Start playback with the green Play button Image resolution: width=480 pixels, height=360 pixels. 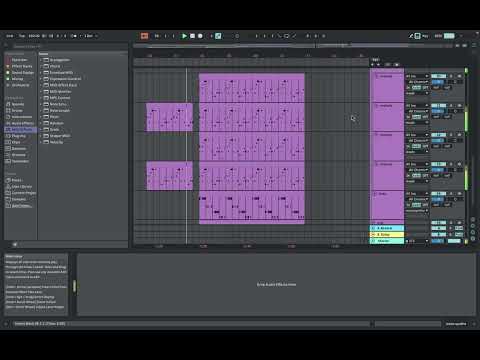[184, 36]
